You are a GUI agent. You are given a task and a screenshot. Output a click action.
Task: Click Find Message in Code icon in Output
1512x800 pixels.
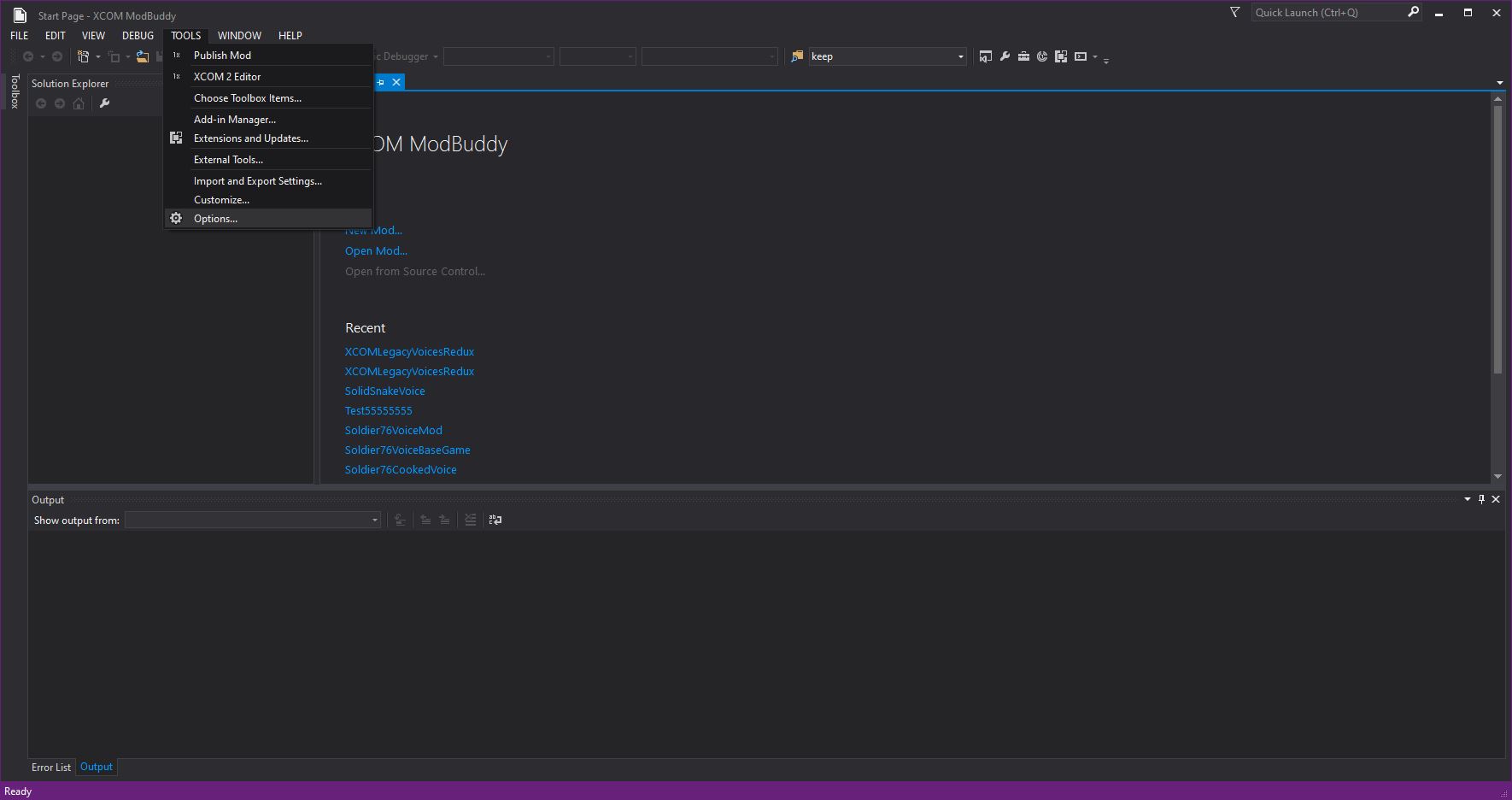[x=400, y=520]
